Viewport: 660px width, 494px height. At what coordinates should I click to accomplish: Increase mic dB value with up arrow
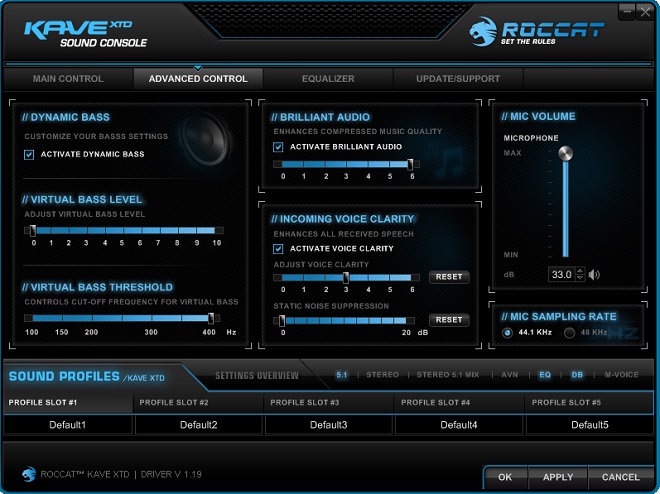tap(580, 271)
